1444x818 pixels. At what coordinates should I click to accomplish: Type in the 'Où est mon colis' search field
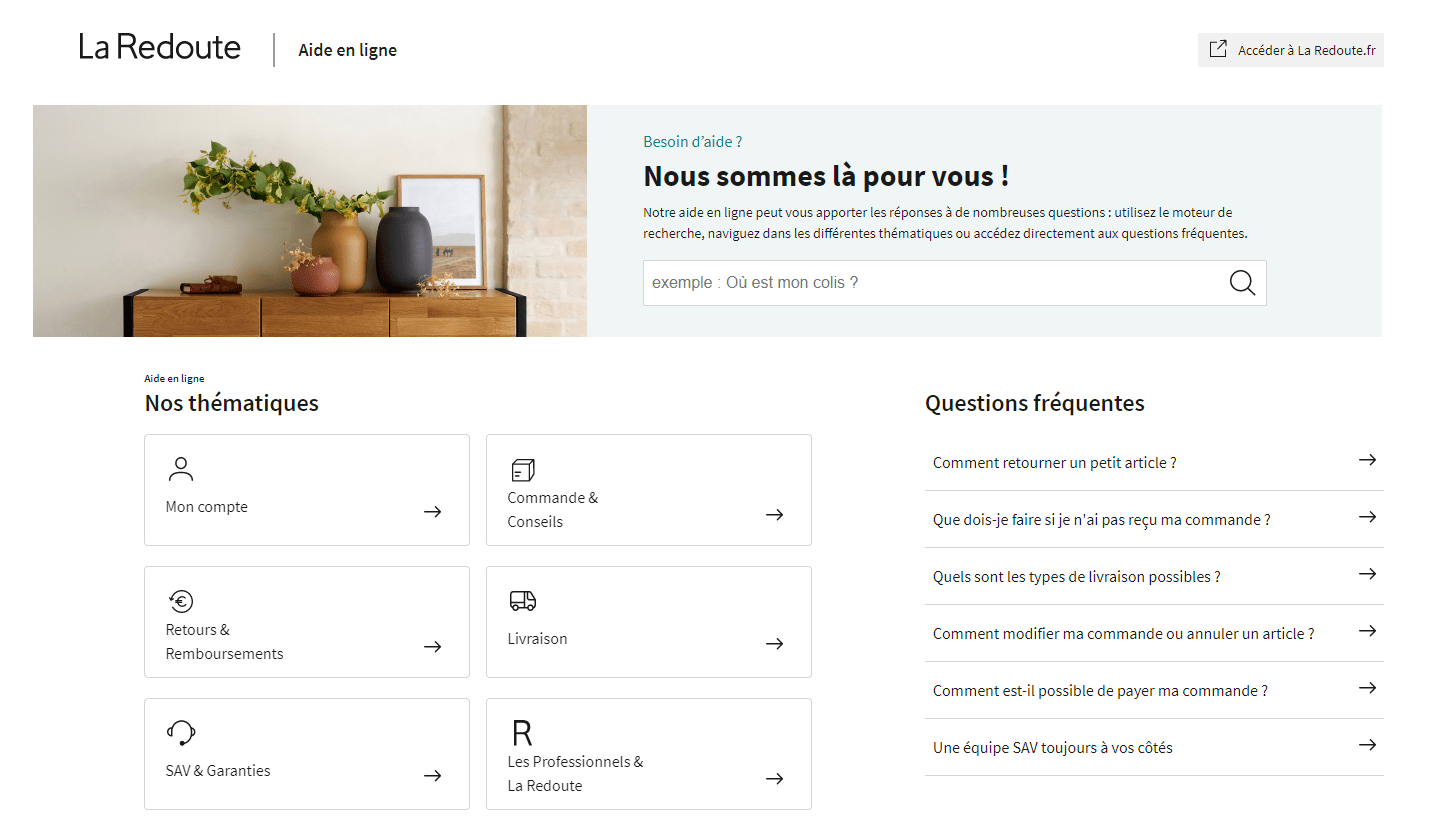(930, 283)
